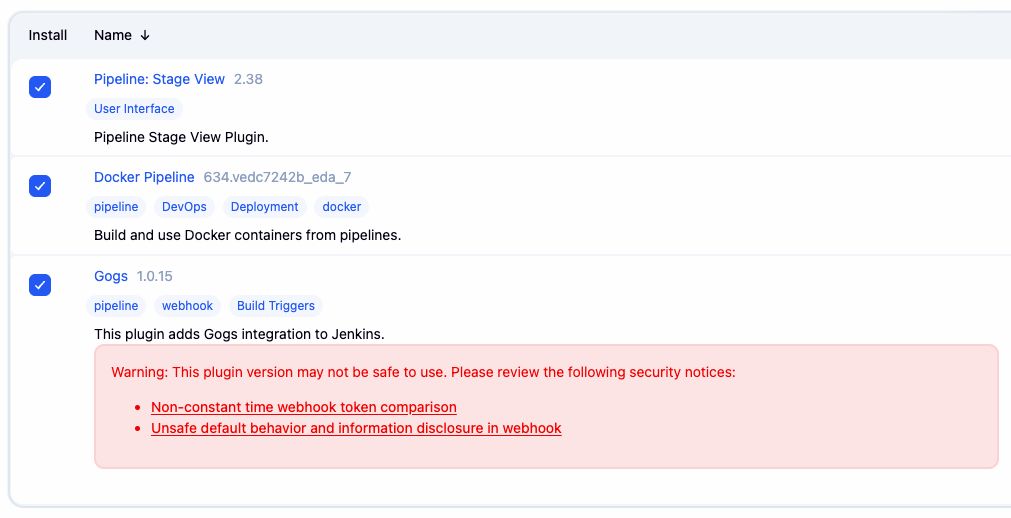Click the Gogs integration description text
The image size is (1011, 518).
click(239, 334)
